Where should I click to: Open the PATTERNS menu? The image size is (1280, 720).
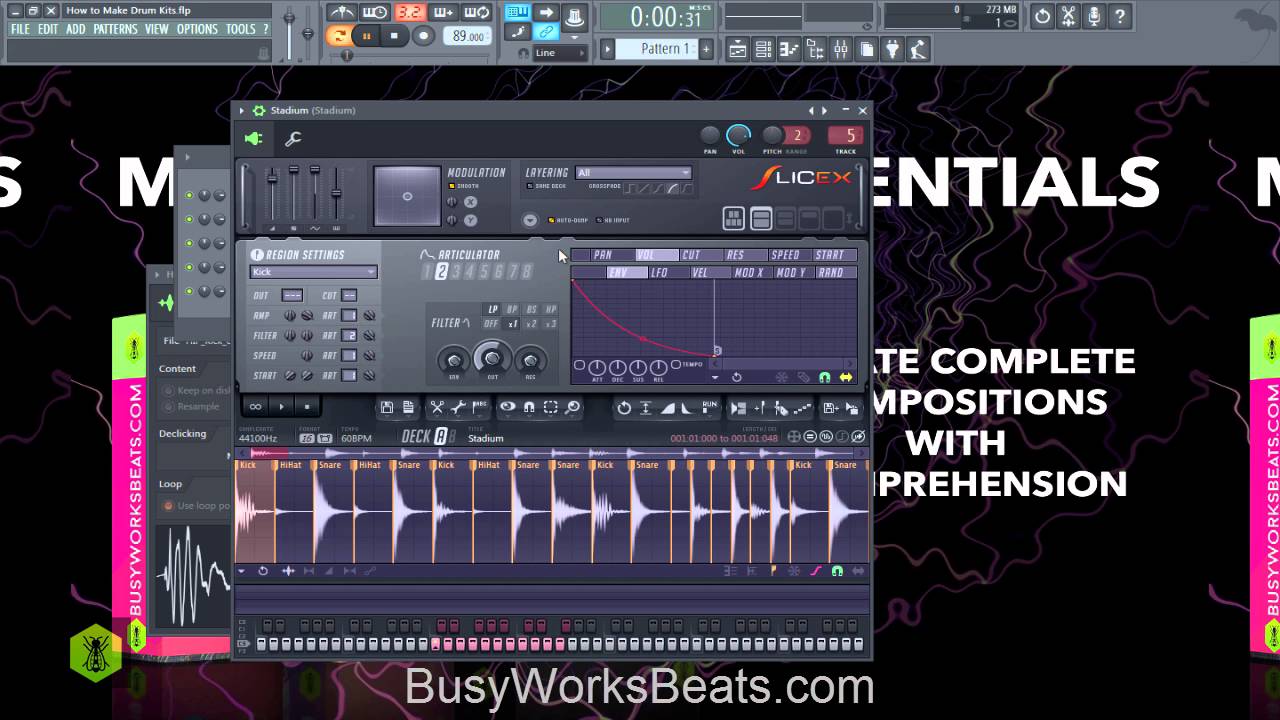coord(115,29)
